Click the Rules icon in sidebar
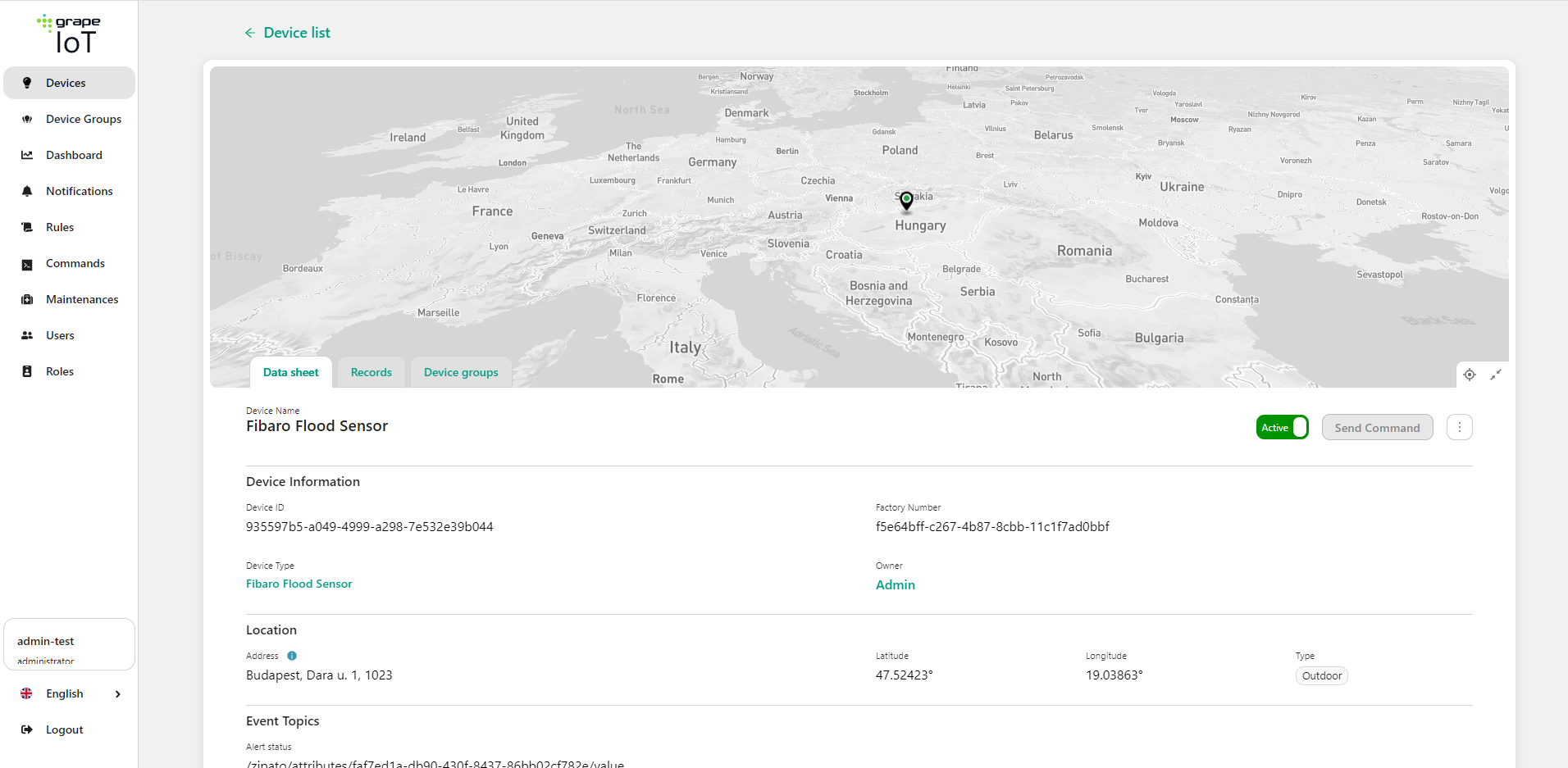The height and width of the screenshot is (768, 1568). click(27, 227)
